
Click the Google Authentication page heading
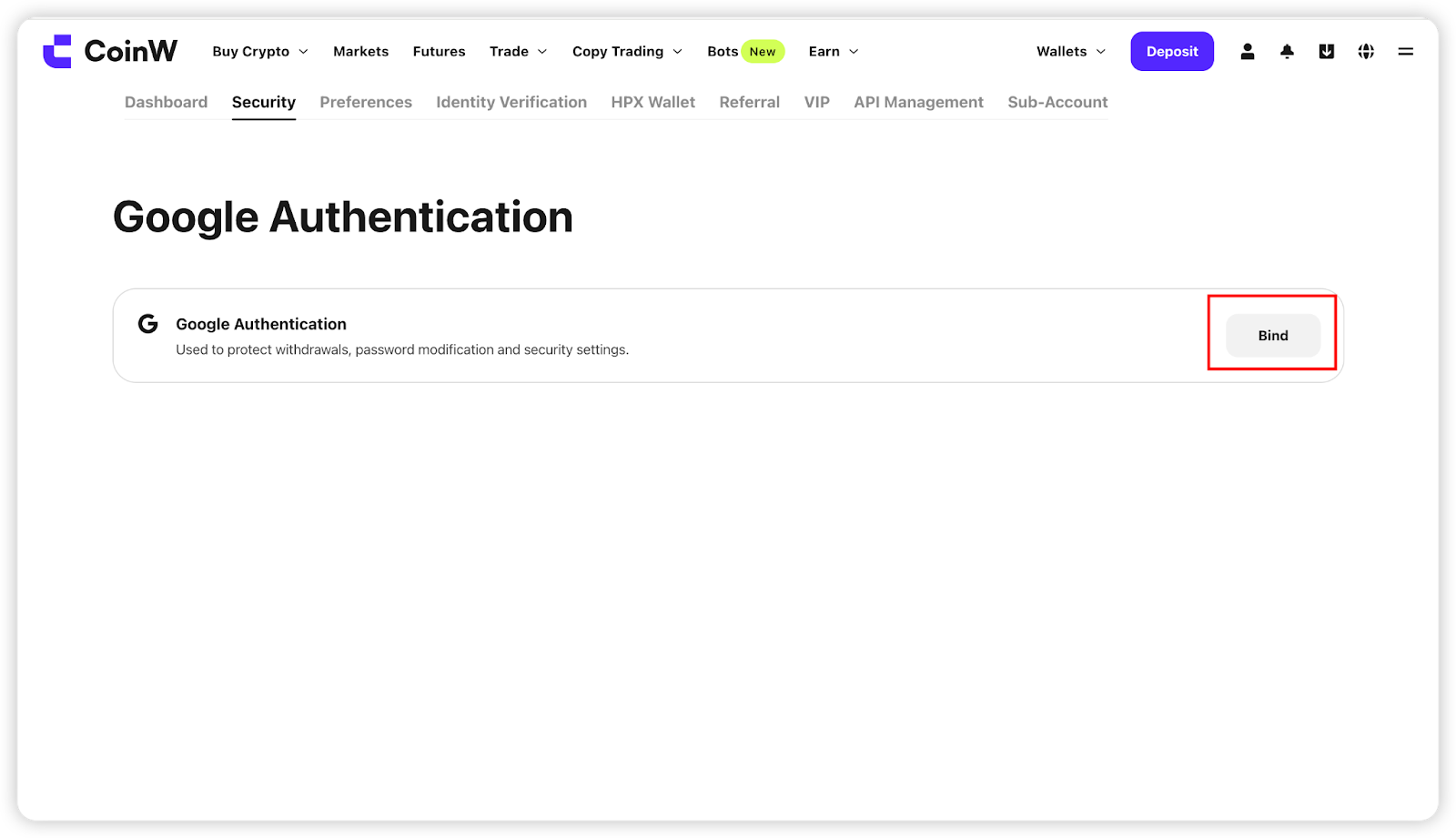click(x=343, y=217)
